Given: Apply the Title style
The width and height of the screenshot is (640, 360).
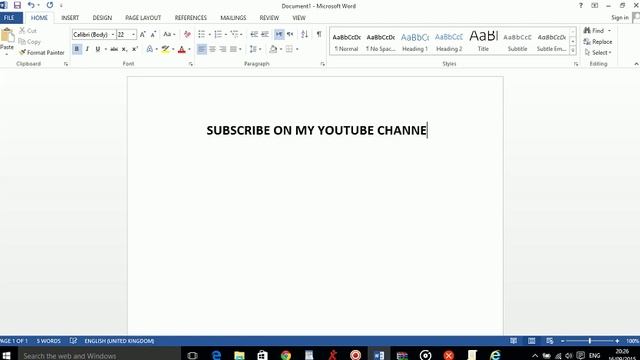Looking at the screenshot, I should [x=483, y=42].
